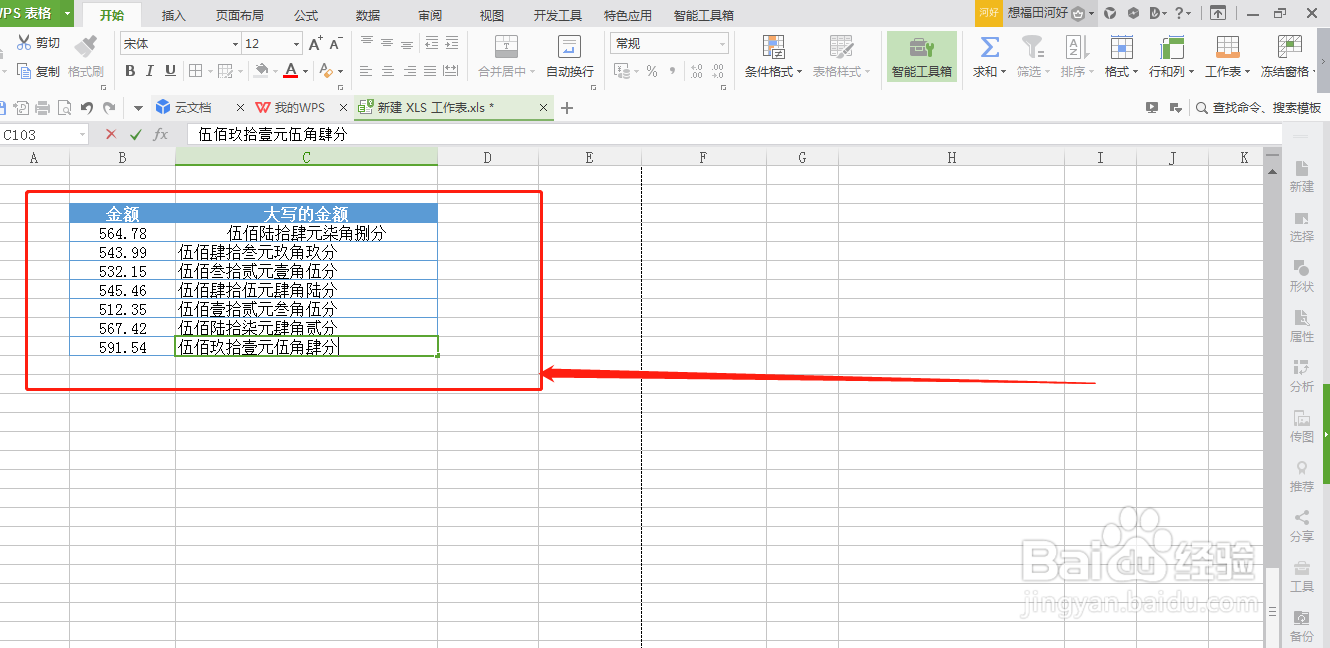Click Merge and Center (合并居中) icon

pos(507,46)
